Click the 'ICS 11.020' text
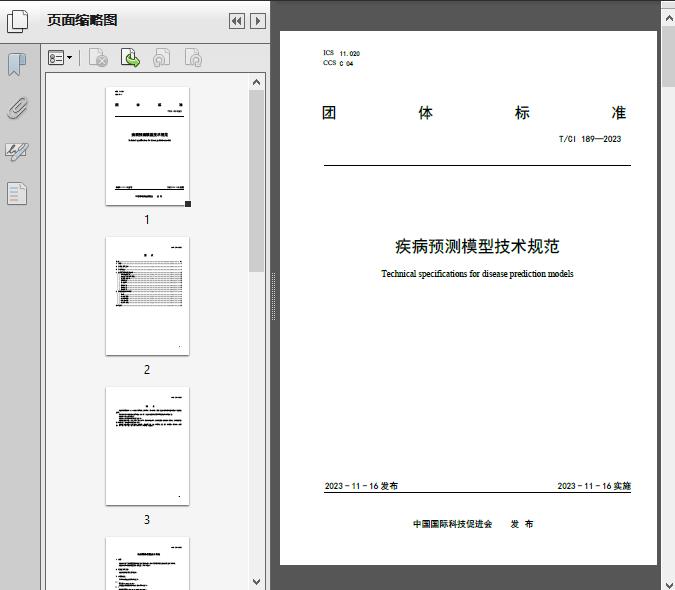Screen dimensions: 675x590 pos(341,53)
